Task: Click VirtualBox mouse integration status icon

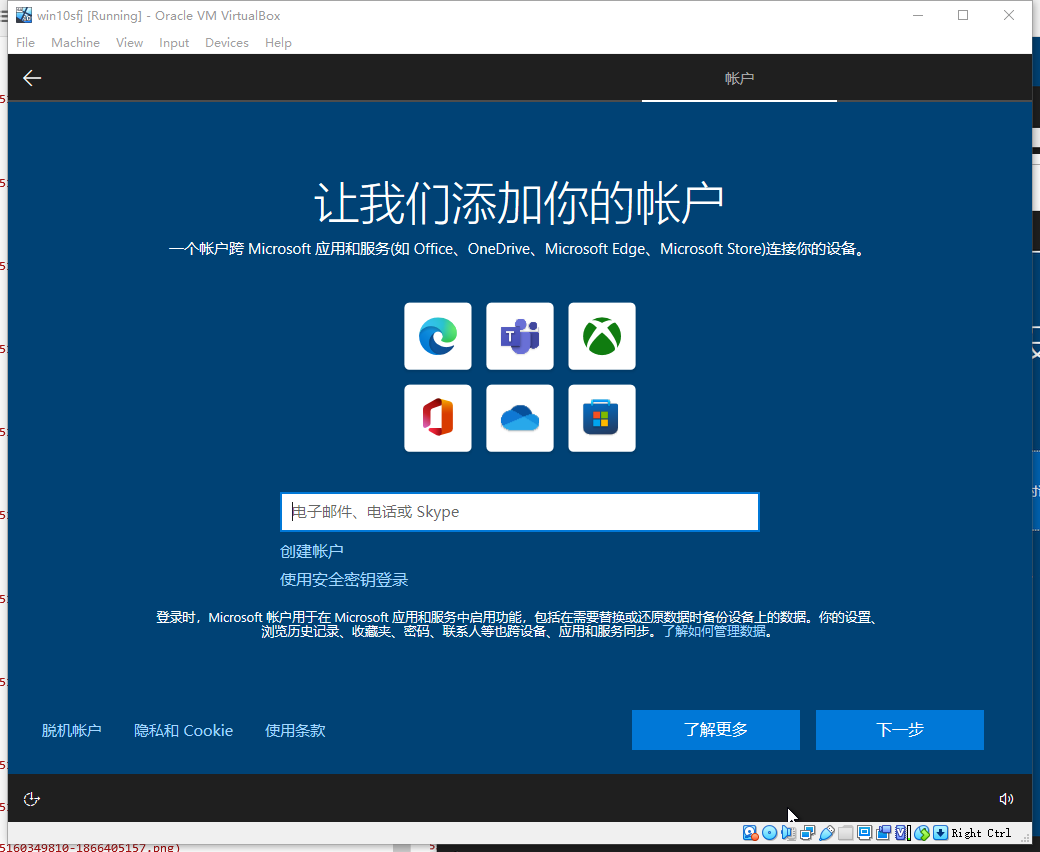Action: [922, 833]
